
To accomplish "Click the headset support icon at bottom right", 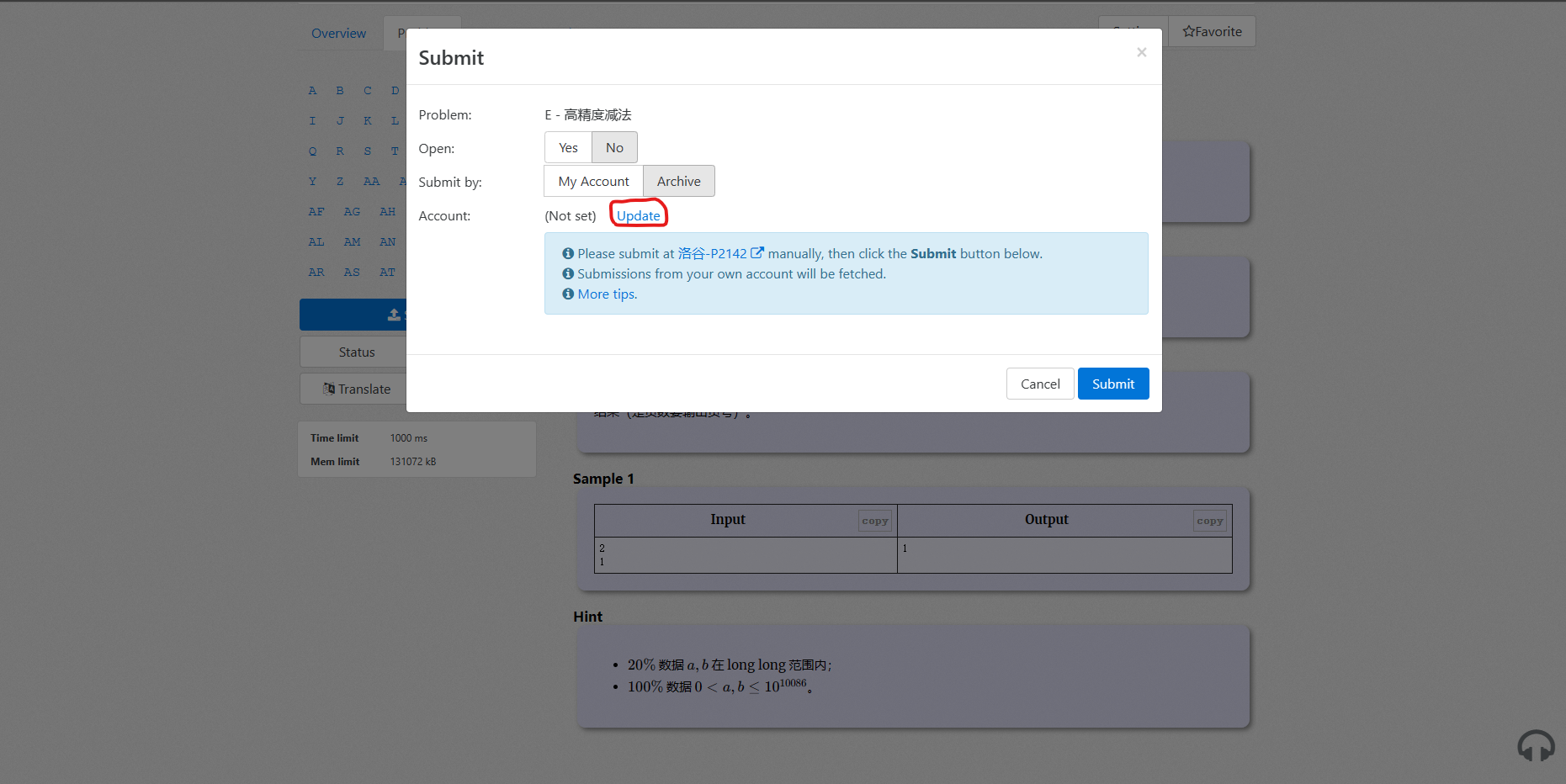I will 1536,745.
